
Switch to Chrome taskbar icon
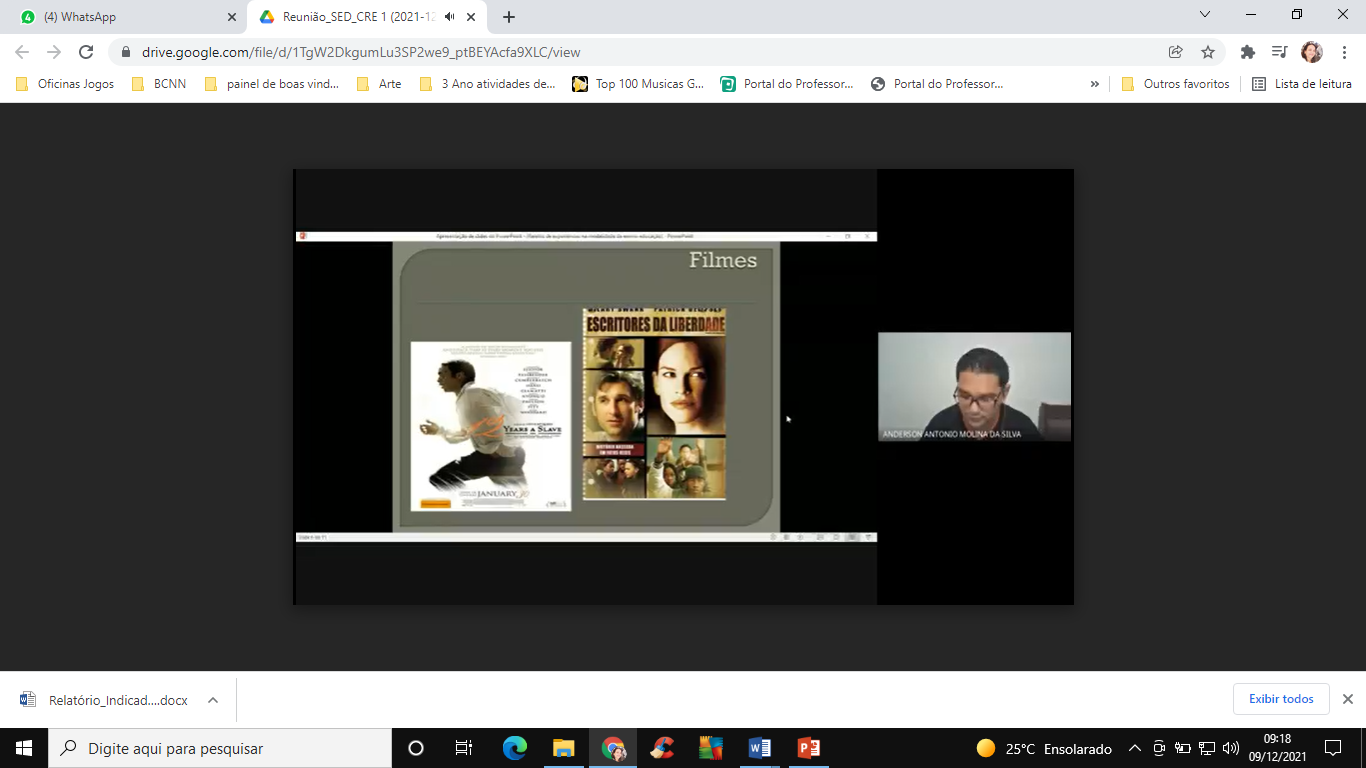tap(612, 748)
